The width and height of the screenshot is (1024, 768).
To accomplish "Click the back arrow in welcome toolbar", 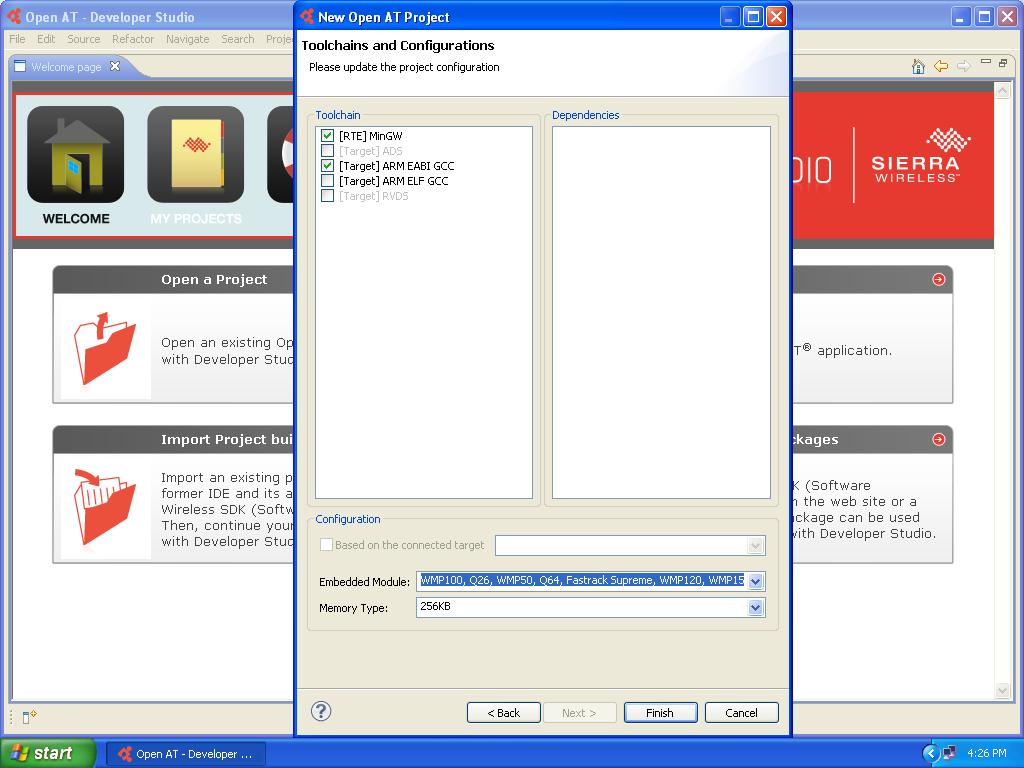I will [941, 66].
